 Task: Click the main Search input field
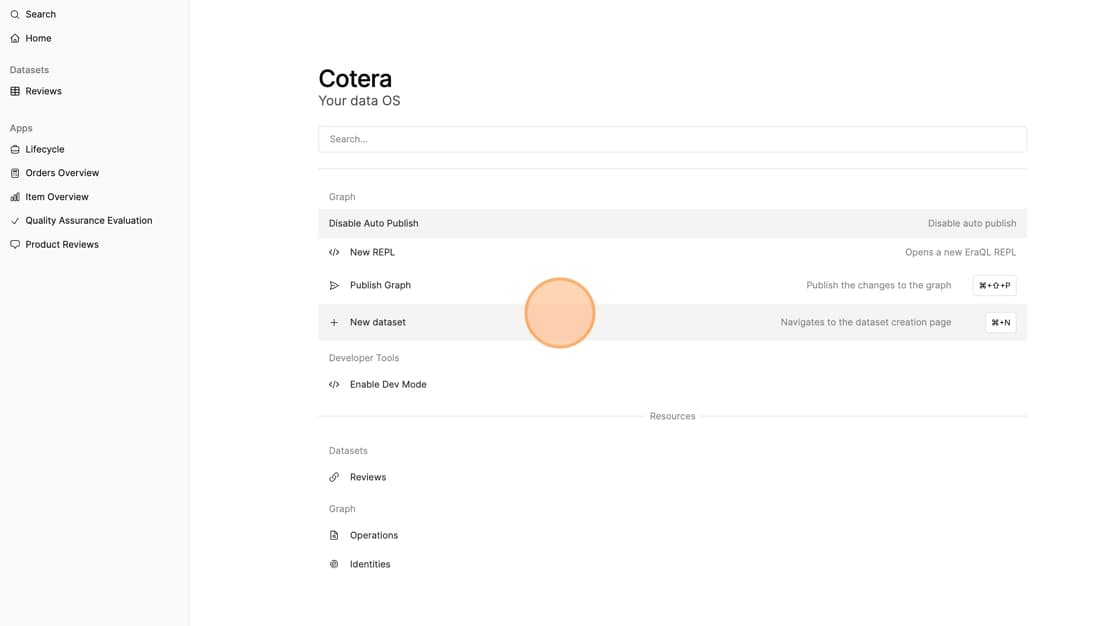click(x=672, y=139)
